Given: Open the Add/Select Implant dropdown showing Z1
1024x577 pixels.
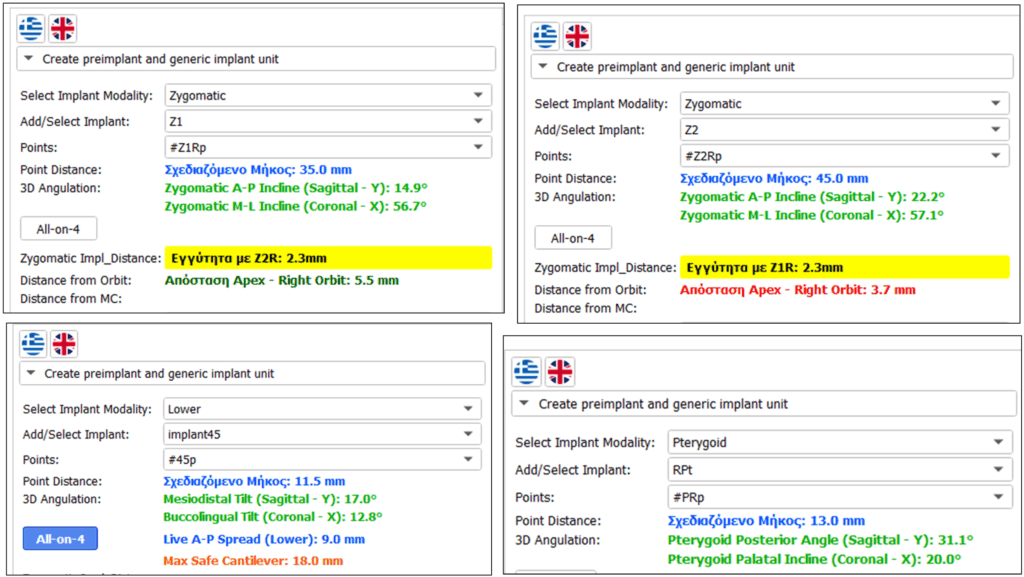Looking at the screenshot, I should tap(328, 121).
